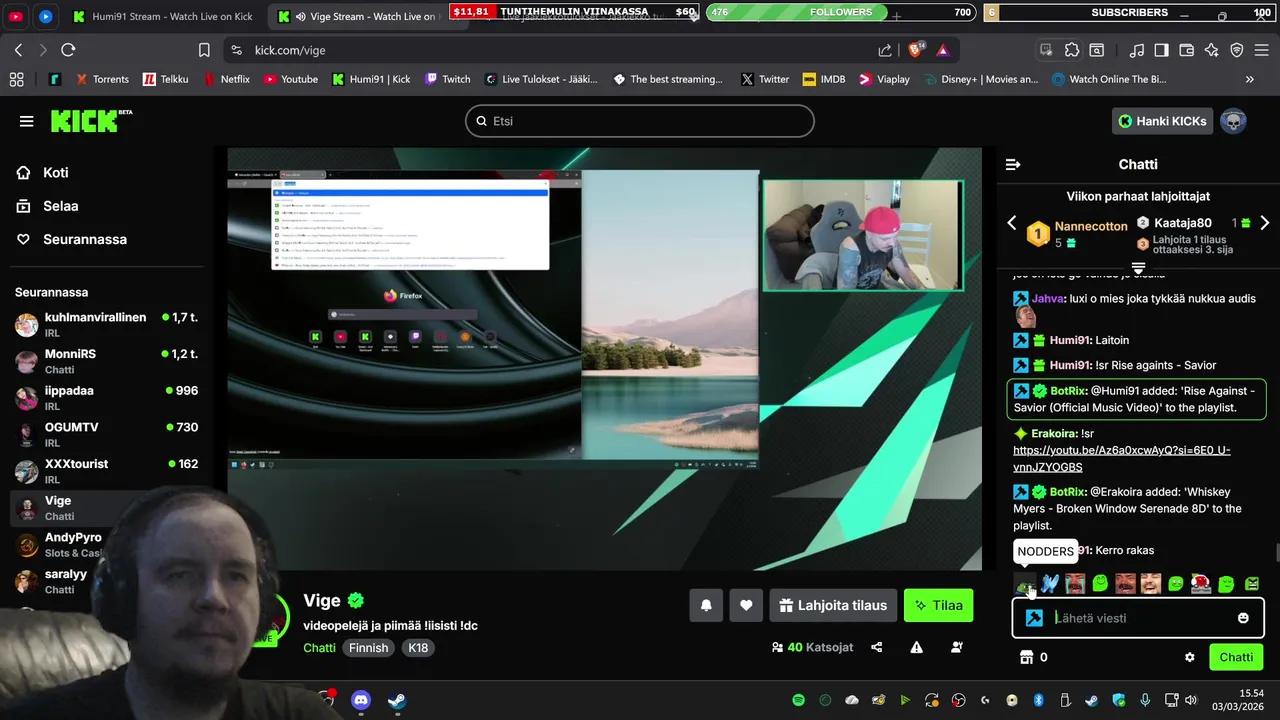Open the browser VPN shield icon

click(x=1237, y=50)
